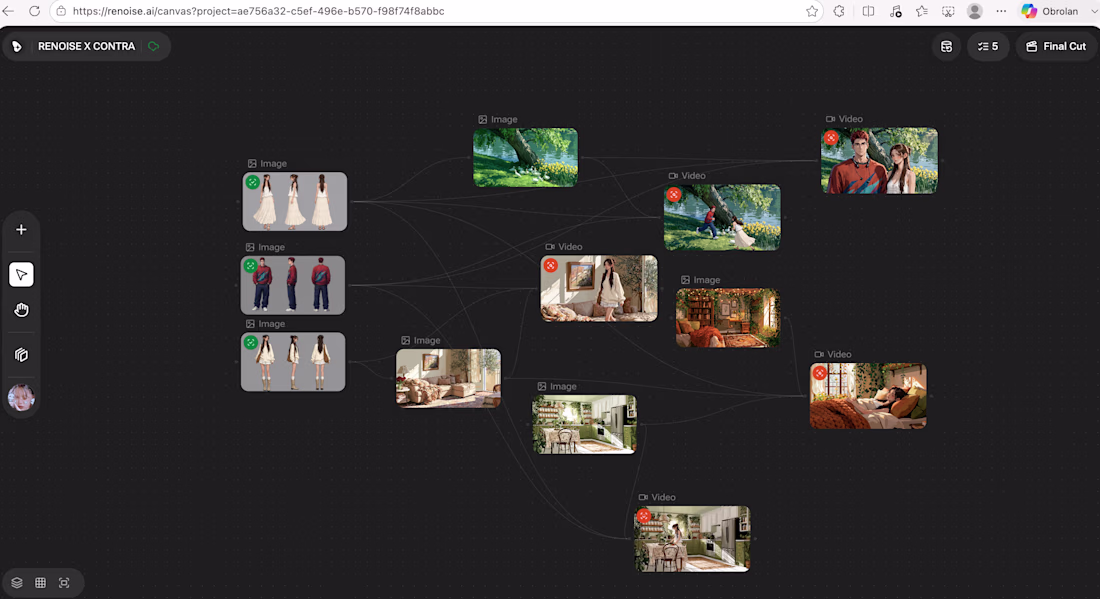Click red badge on running-by-lake video
Image resolution: width=1100 pixels, height=599 pixels.
673,194
